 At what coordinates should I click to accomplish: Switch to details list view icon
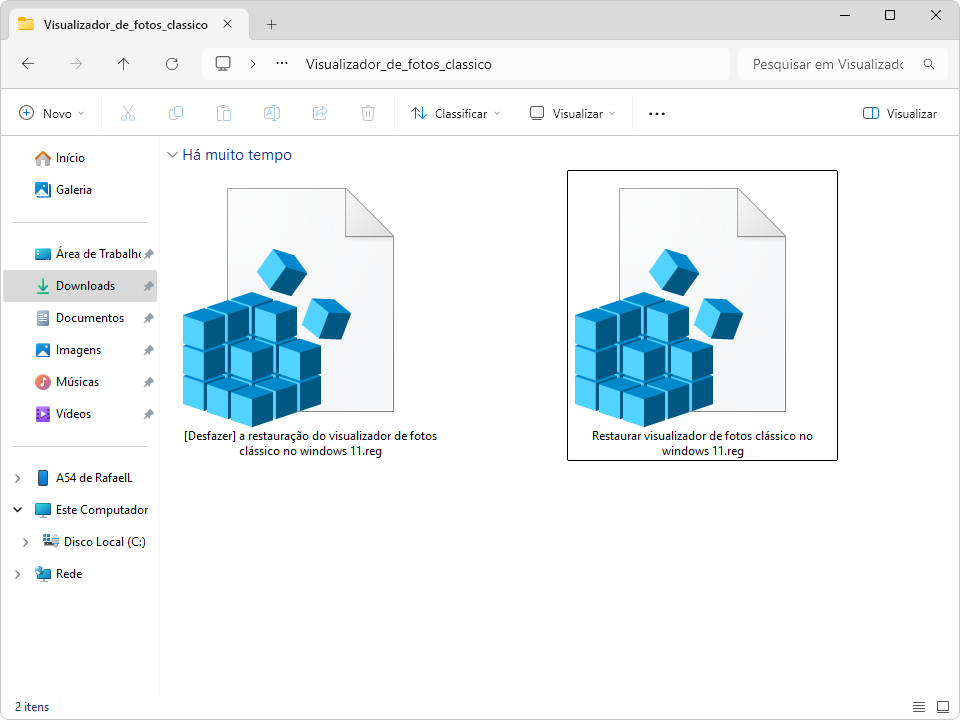[919, 707]
